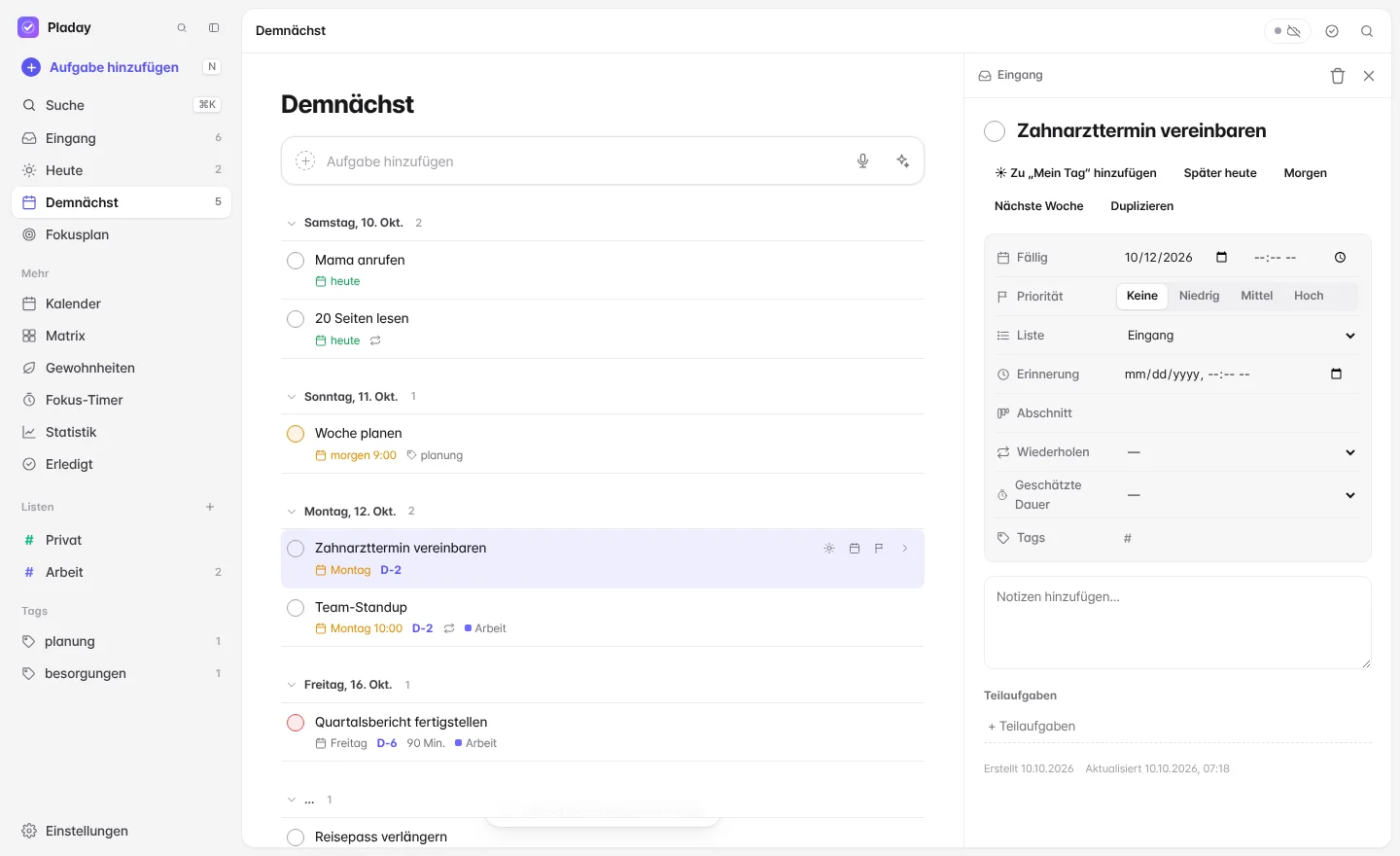Image resolution: width=1400 pixels, height=856 pixels.
Task: Click the check-circle icon in top bar
Action: (x=1332, y=31)
